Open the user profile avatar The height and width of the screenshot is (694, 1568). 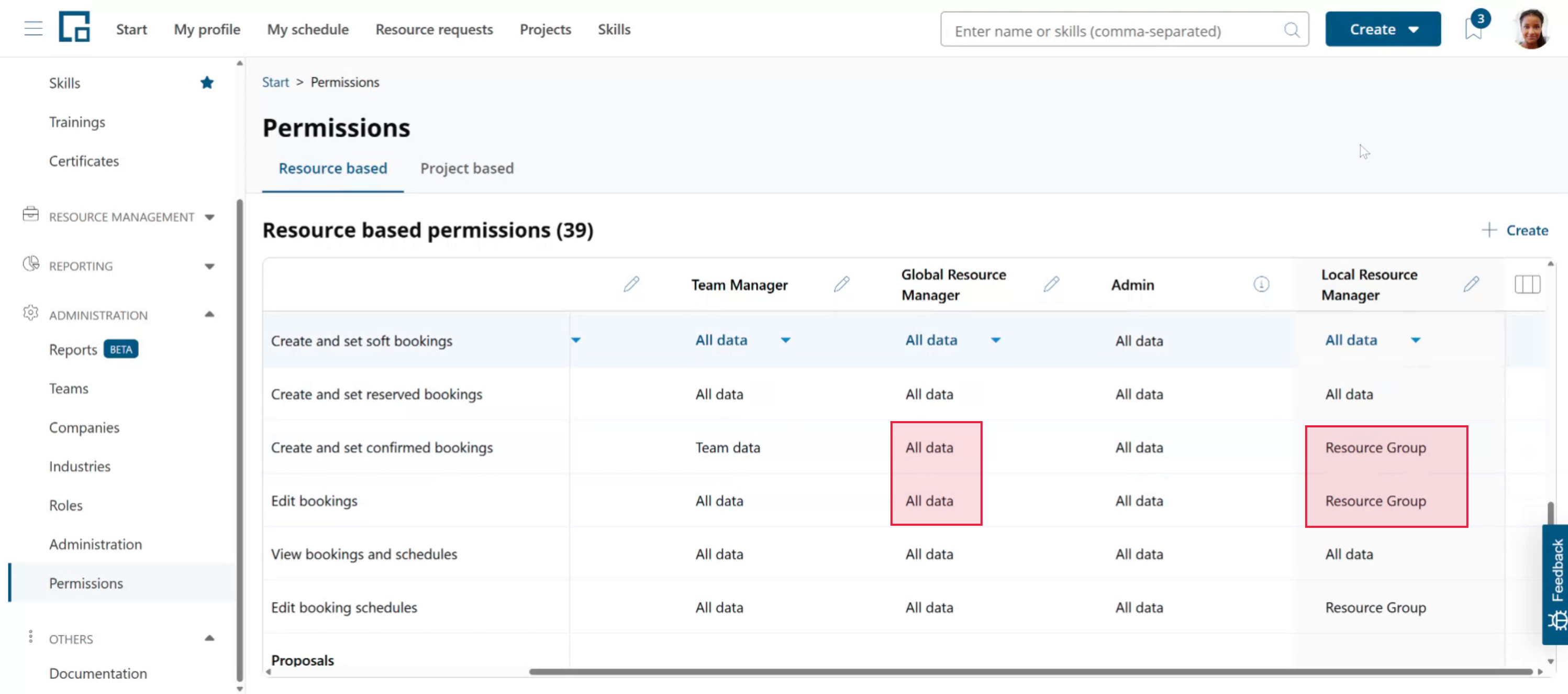tap(1531, 29)
